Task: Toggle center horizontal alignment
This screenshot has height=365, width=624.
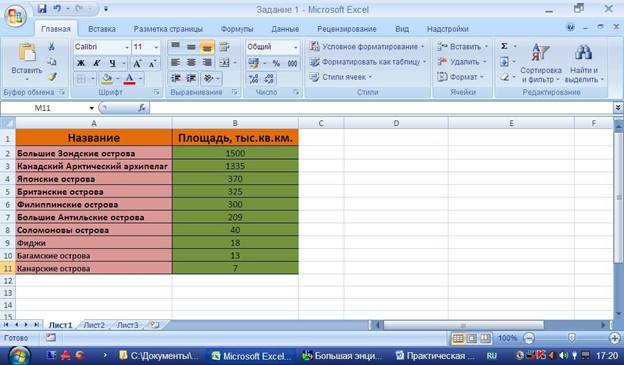Action: pyautogui.click(x=191, y=62)
